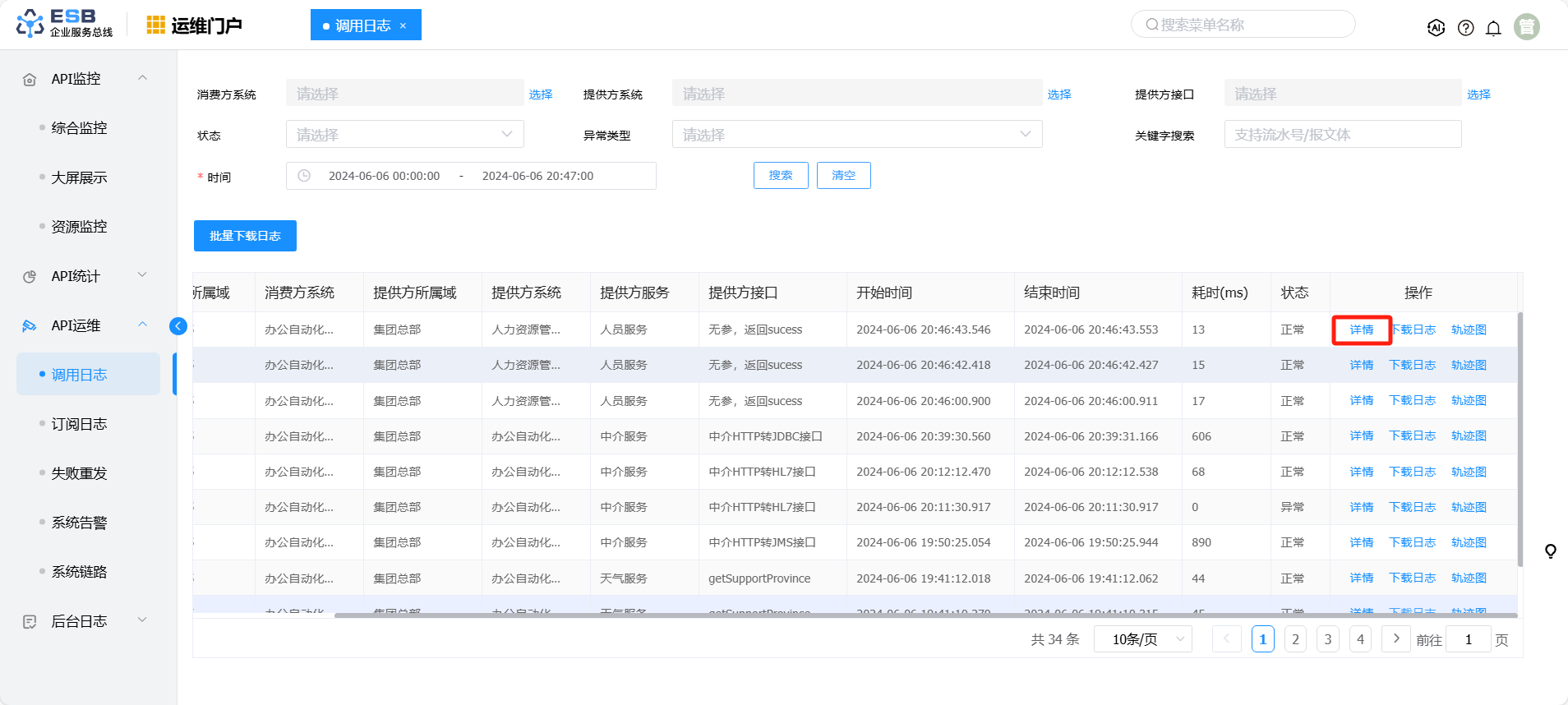Image resolution: width=1568 pixels, height=705 pixels.
Task: Open 轨迹图 for the first log row
Action: tap(1468, 329)
